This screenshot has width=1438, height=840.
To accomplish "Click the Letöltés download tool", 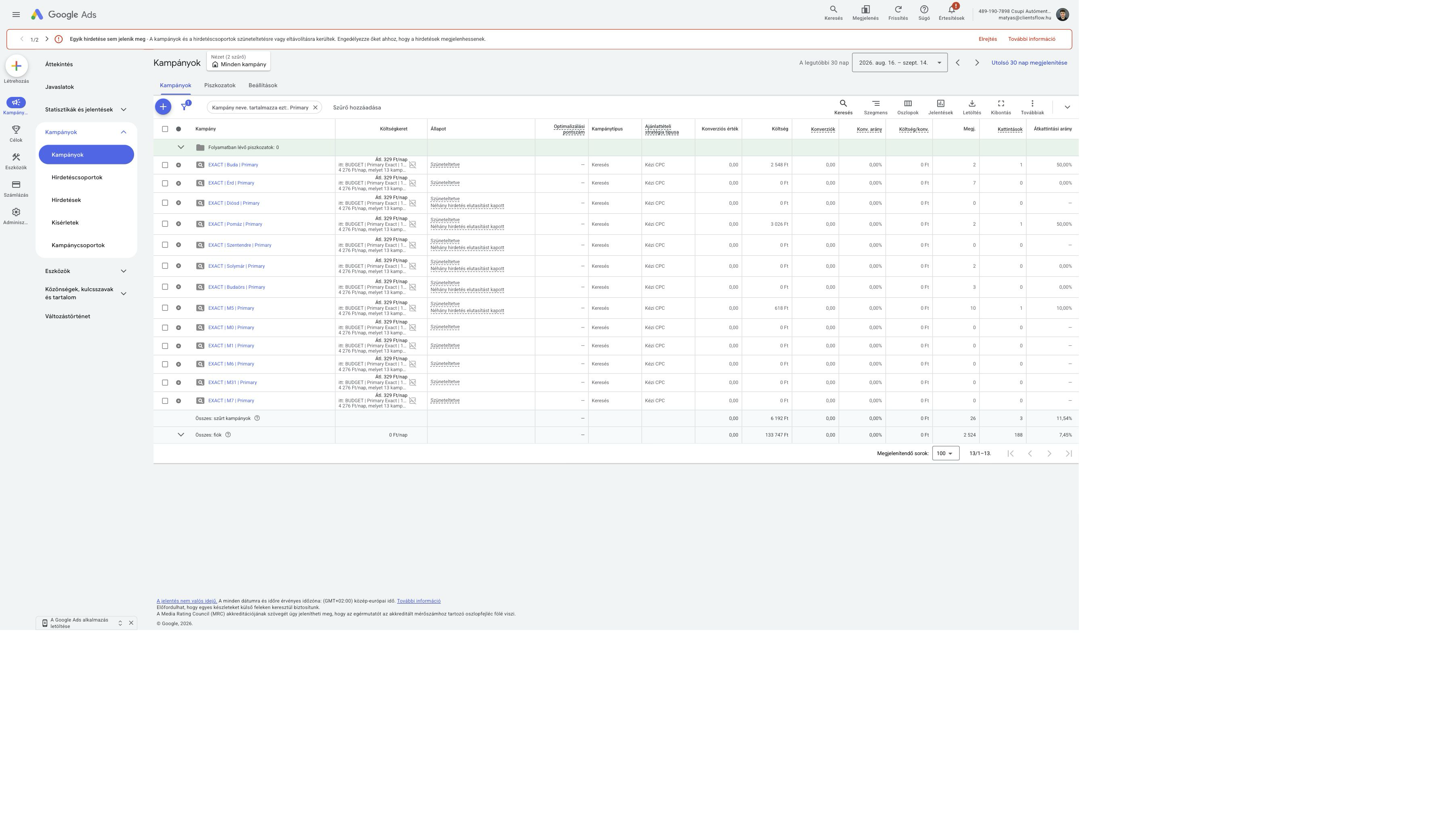I will (972, 107).
